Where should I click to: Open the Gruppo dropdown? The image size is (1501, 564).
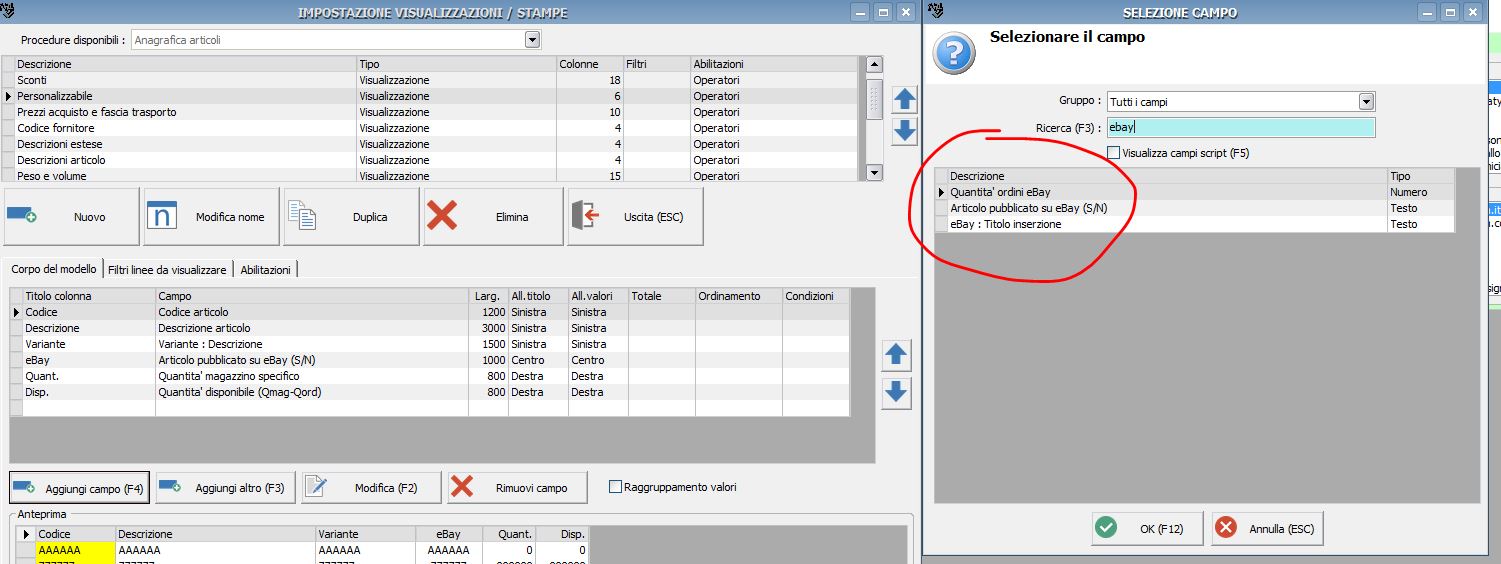click(x=1366, y=101)
